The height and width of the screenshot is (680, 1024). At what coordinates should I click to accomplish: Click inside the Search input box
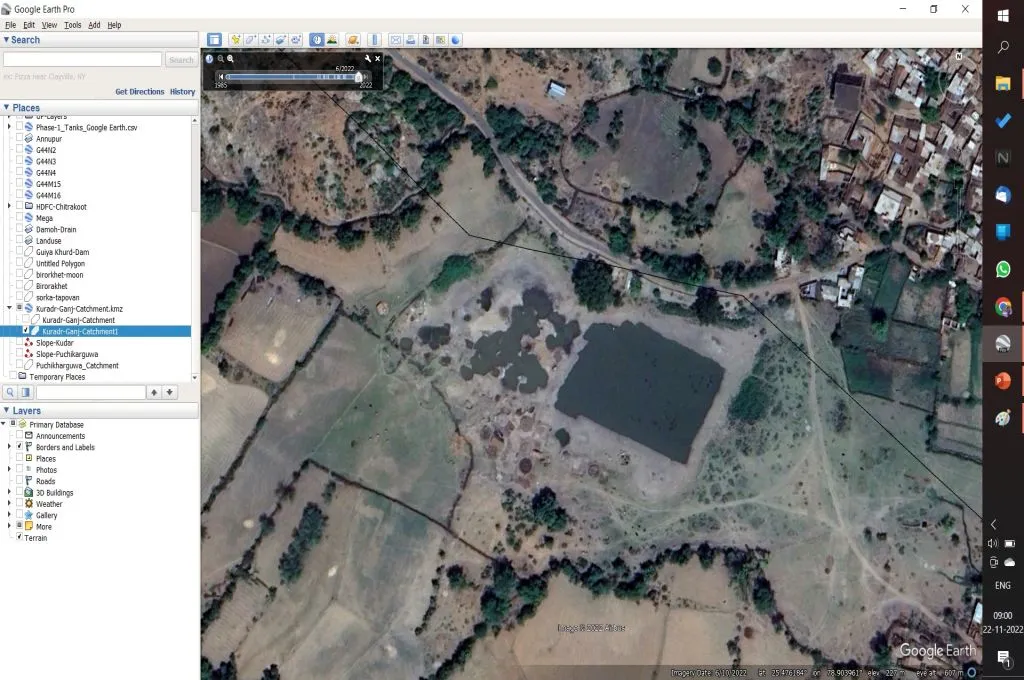[83, 59]
